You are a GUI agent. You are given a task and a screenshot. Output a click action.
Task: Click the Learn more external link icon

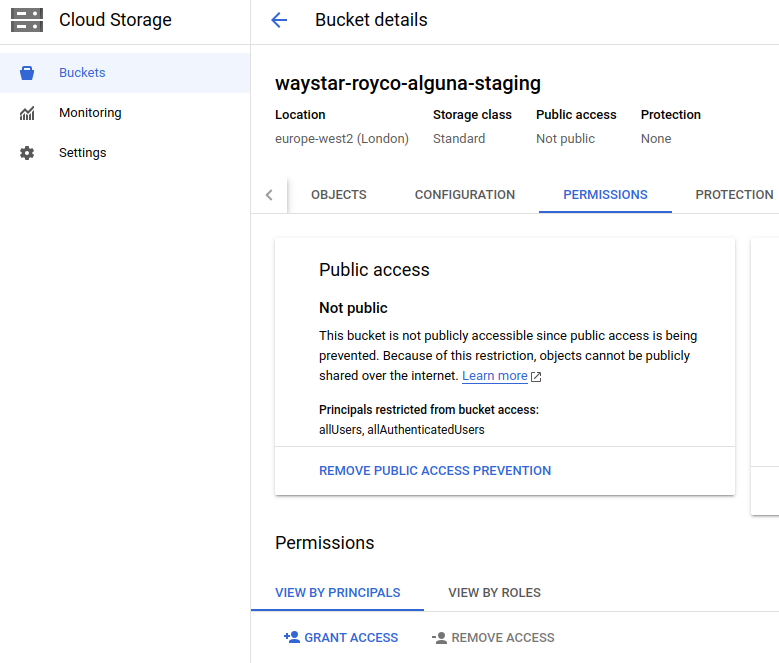pyautogui.click(x=536, y=377)
